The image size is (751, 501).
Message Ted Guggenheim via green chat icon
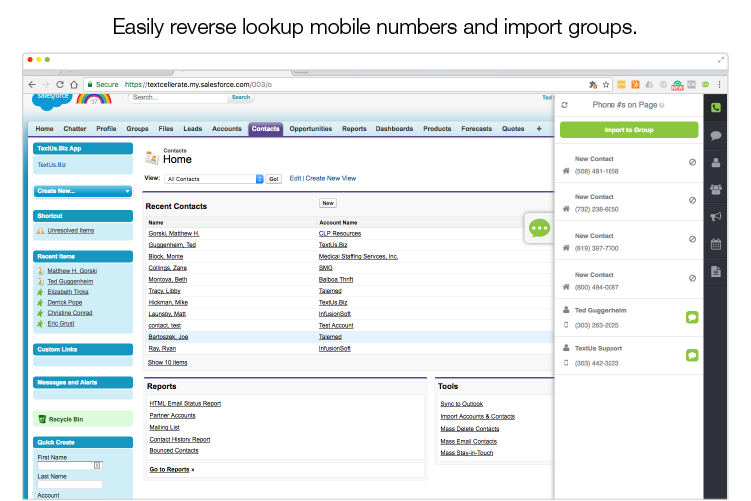tap(692, 317)
